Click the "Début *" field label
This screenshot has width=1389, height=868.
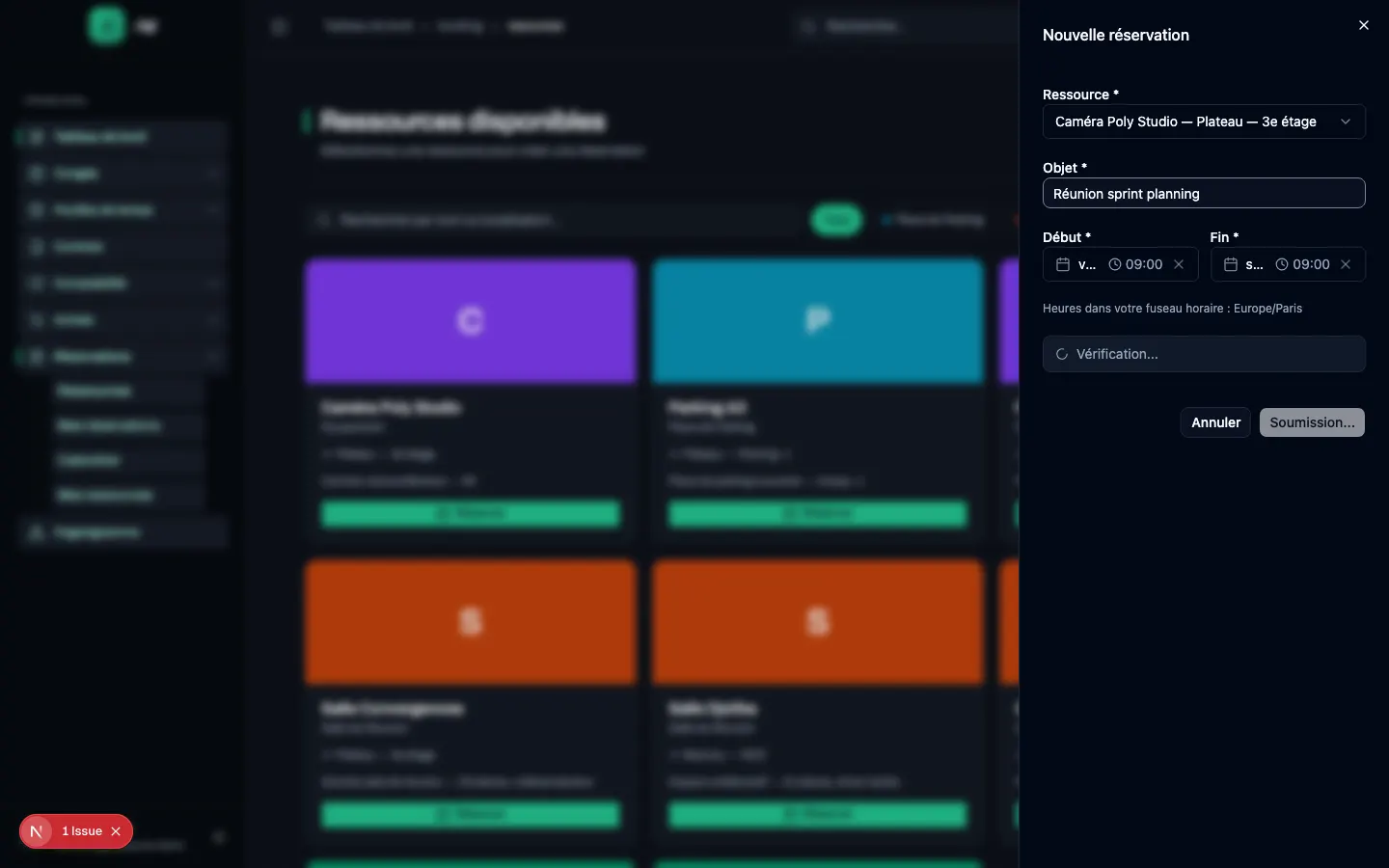tap(1067, 237)
